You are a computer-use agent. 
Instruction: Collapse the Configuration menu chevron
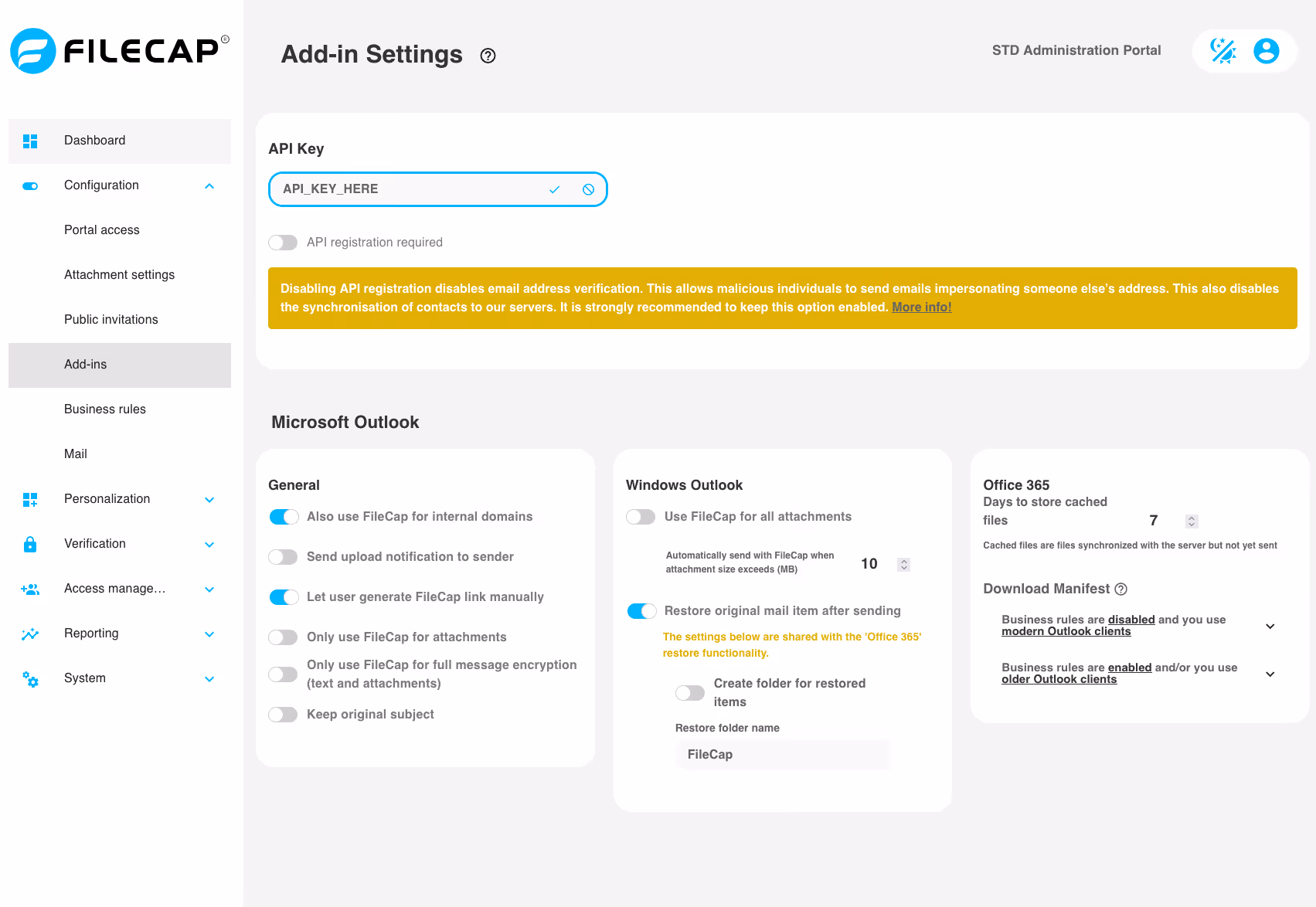coord(209,185)
